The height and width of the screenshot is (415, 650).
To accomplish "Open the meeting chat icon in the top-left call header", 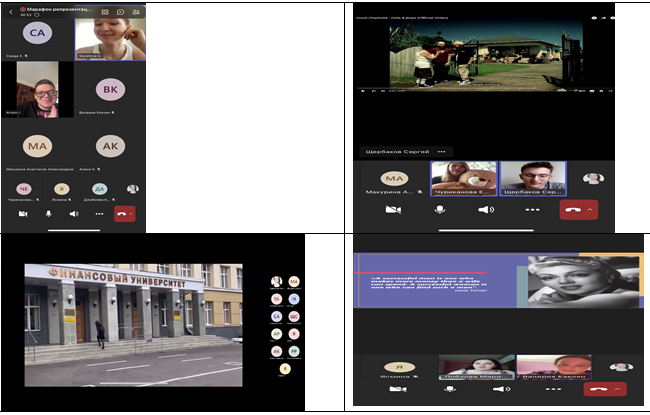I will [x=120, y=11].
